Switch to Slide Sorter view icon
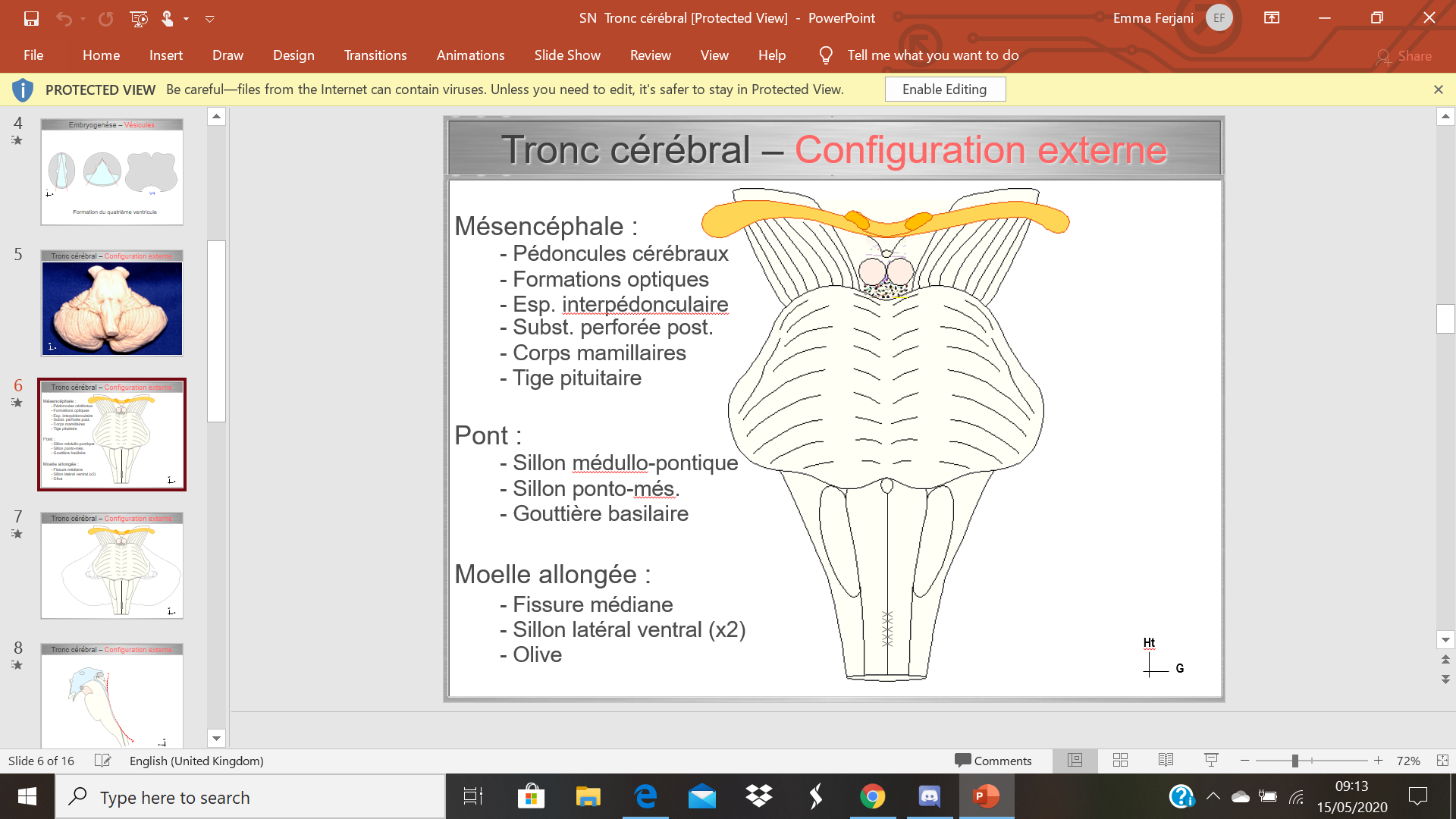 tap(1120, 761)
